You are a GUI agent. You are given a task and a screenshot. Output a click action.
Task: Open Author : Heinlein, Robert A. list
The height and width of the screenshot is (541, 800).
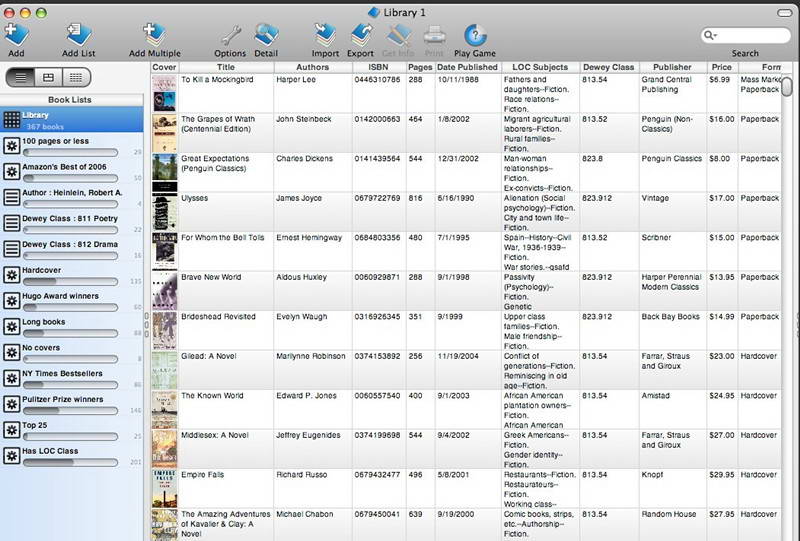(x=71, y=198)
